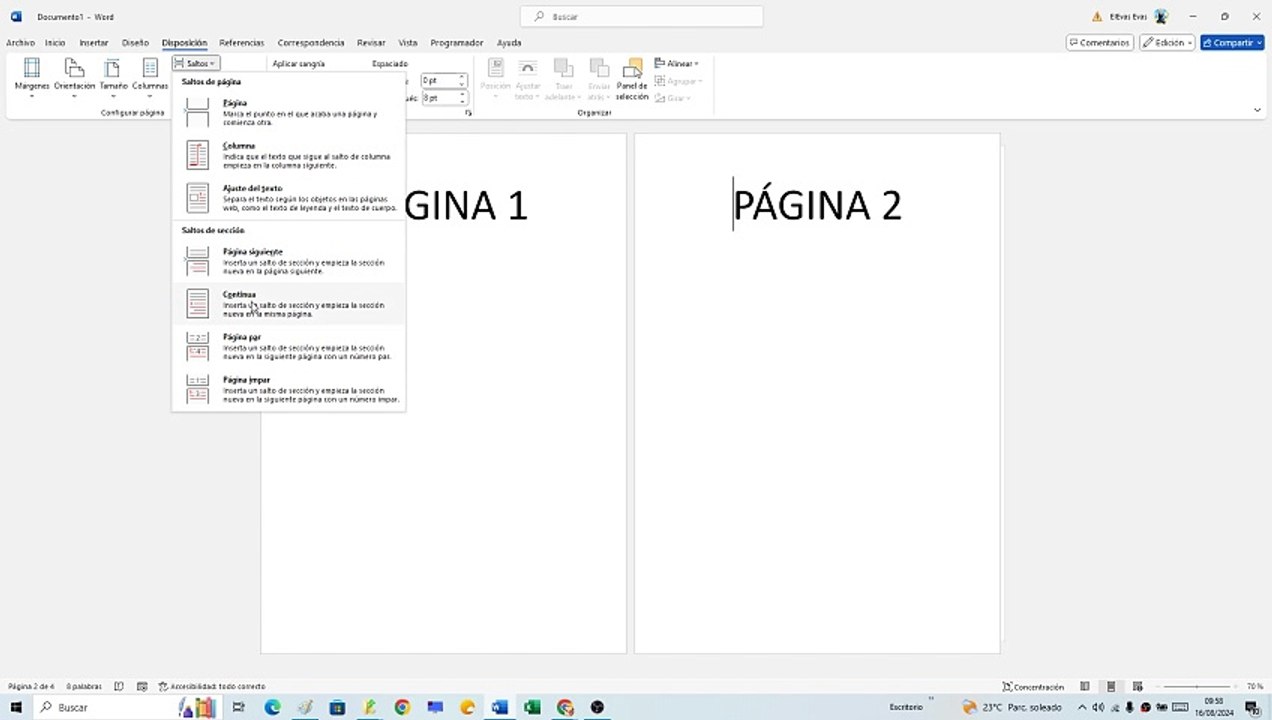Open the Alinear dropdown
Screen dimensions: 1272x720
pos(677,63)
